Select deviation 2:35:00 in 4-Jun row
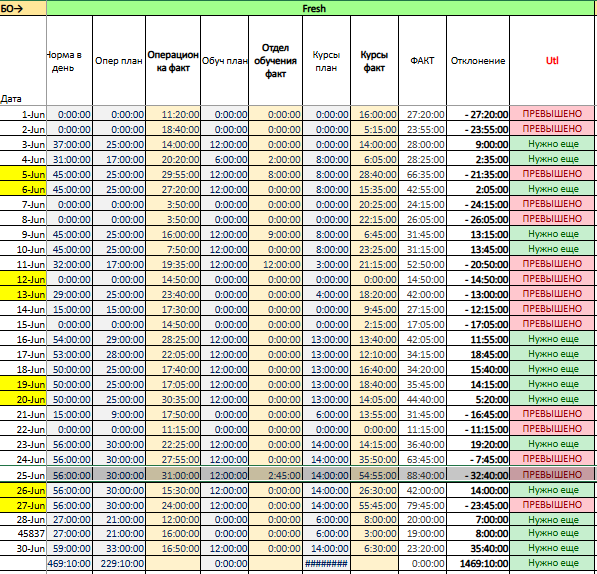The width and height of the screenshot is (597, 574). point(478,159)
